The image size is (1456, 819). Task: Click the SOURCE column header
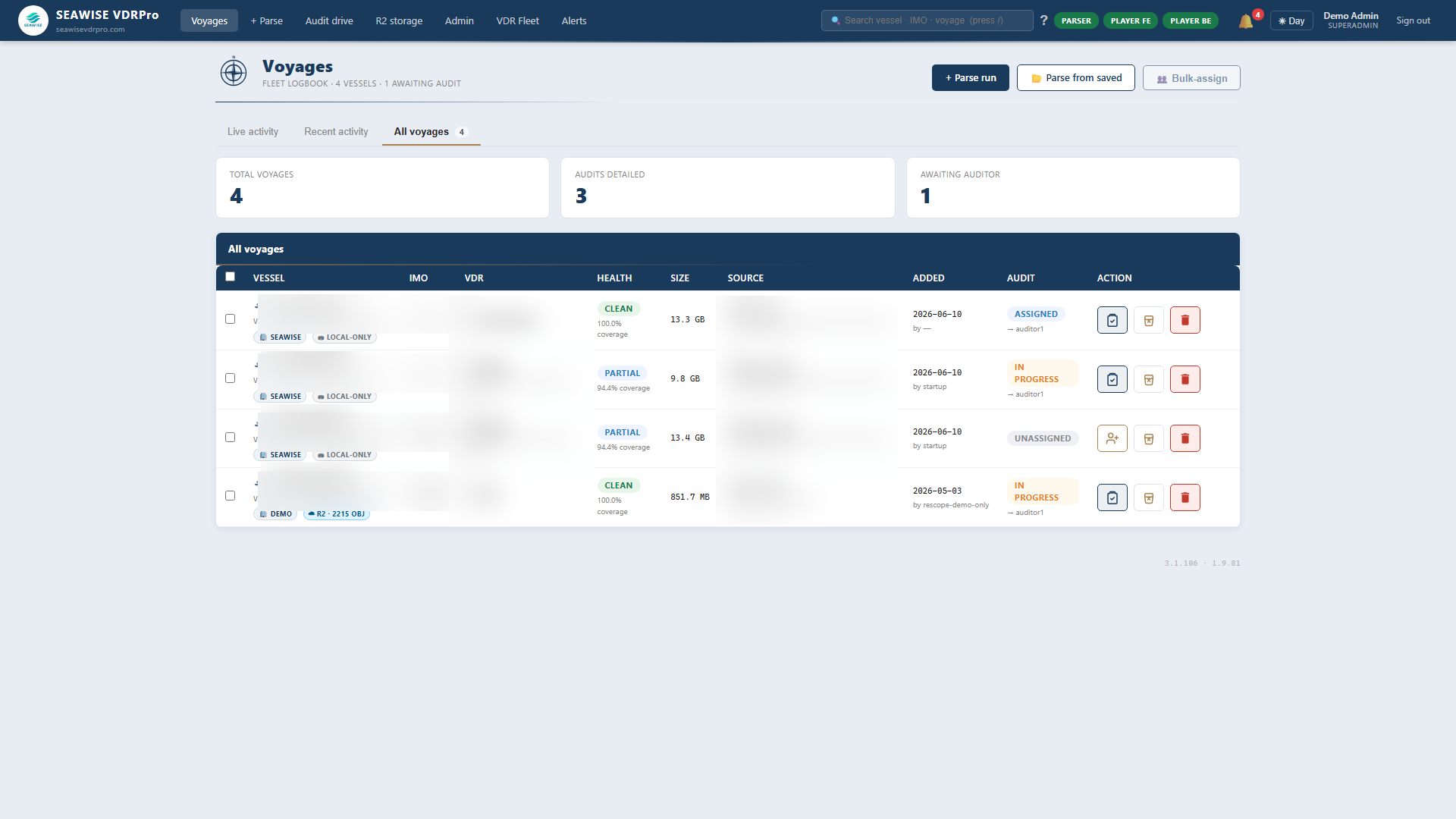click(x=745, y=278)
